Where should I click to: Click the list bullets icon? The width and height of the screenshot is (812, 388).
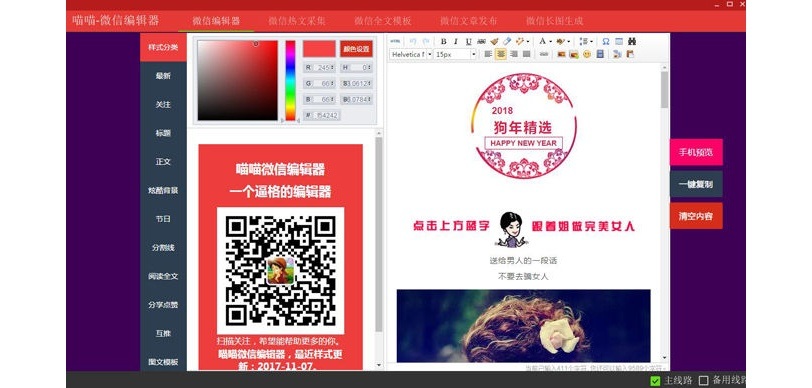click(x=583, y=41)
